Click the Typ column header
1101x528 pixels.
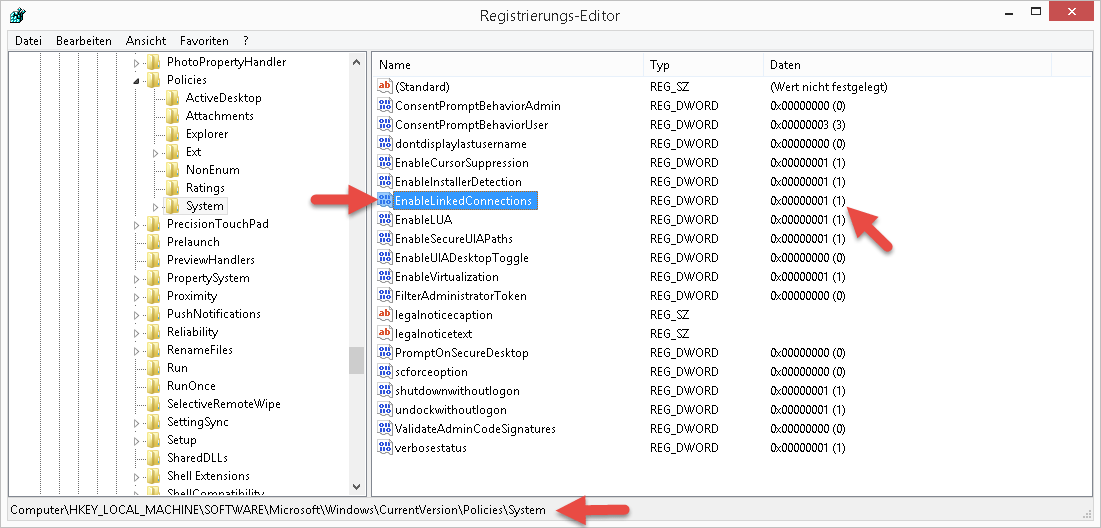click(660, 65)
